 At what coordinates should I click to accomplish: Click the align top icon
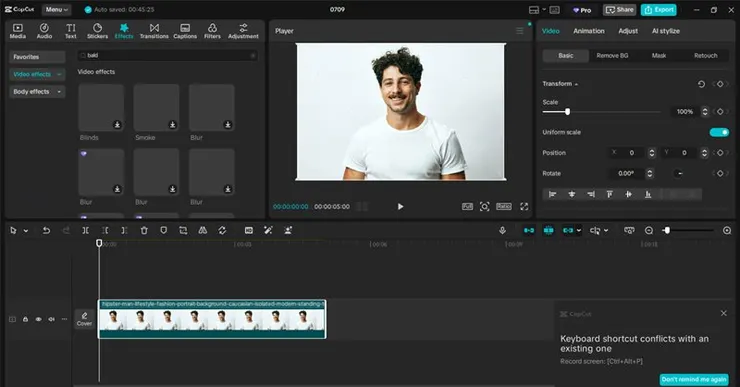click(x=609, y=194)
